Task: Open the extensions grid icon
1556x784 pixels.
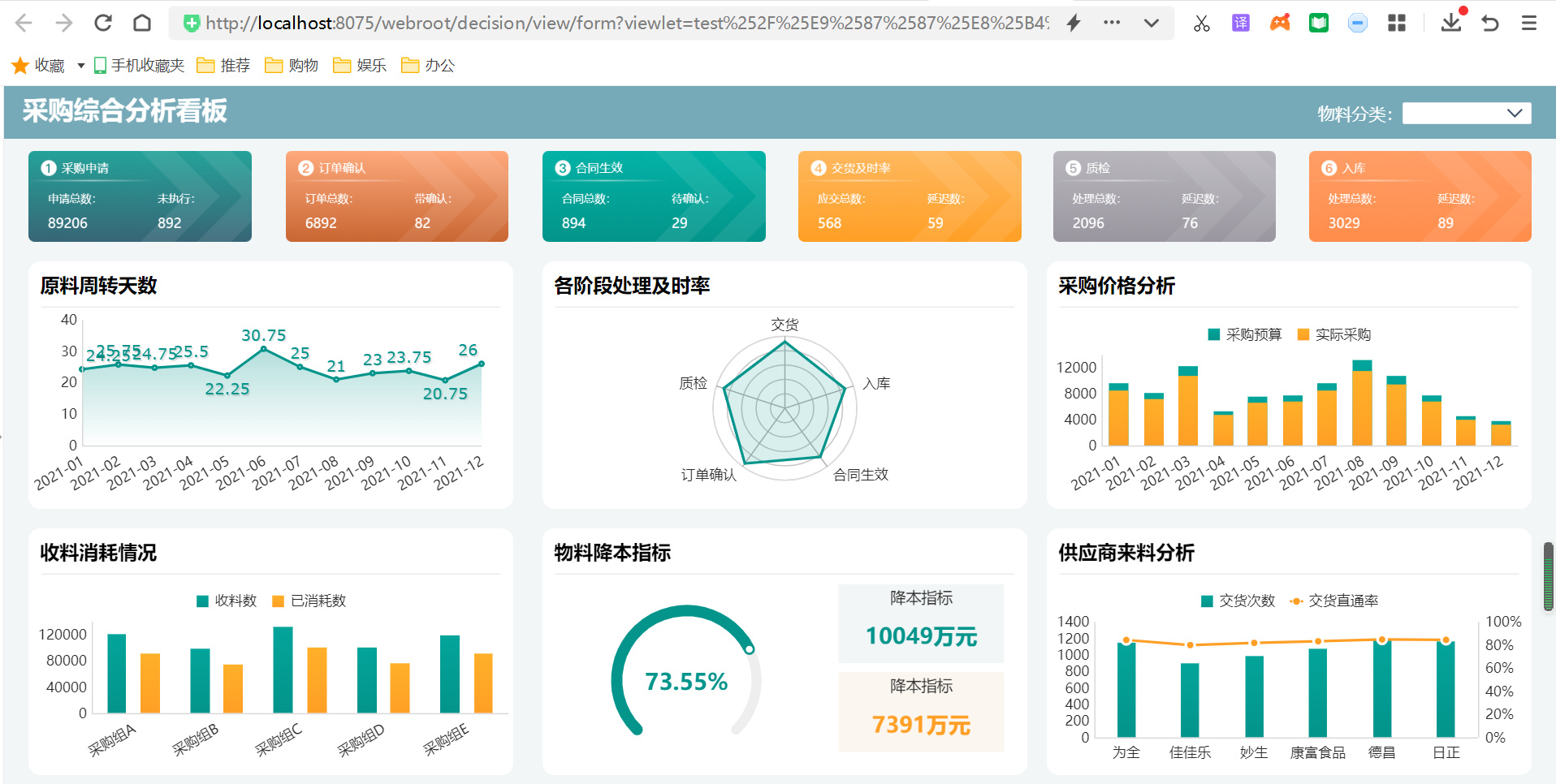Action: click(1396, 24)
